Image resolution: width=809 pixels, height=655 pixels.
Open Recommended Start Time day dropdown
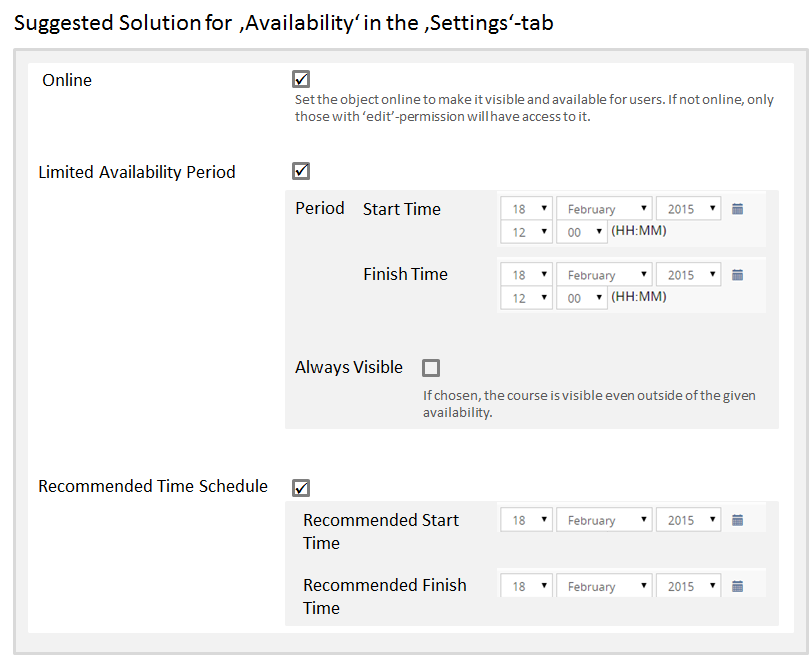[x=527, y=520]
